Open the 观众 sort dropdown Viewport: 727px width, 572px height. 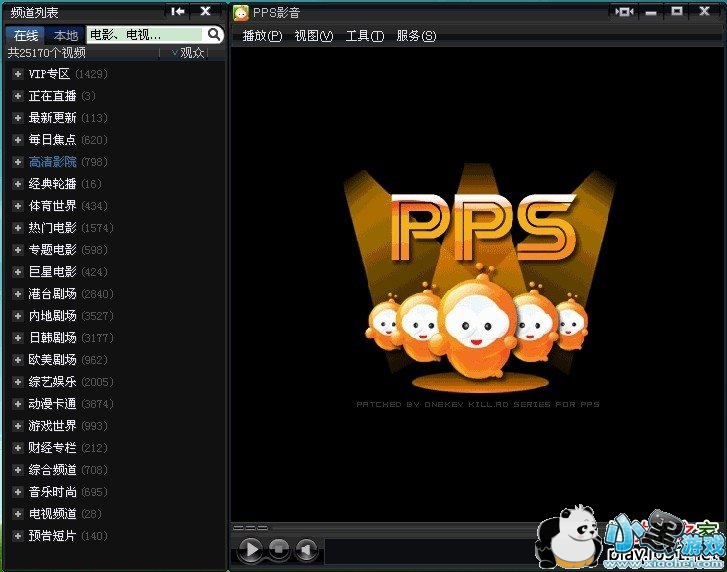pyautogui.click(x=188, y=53)
